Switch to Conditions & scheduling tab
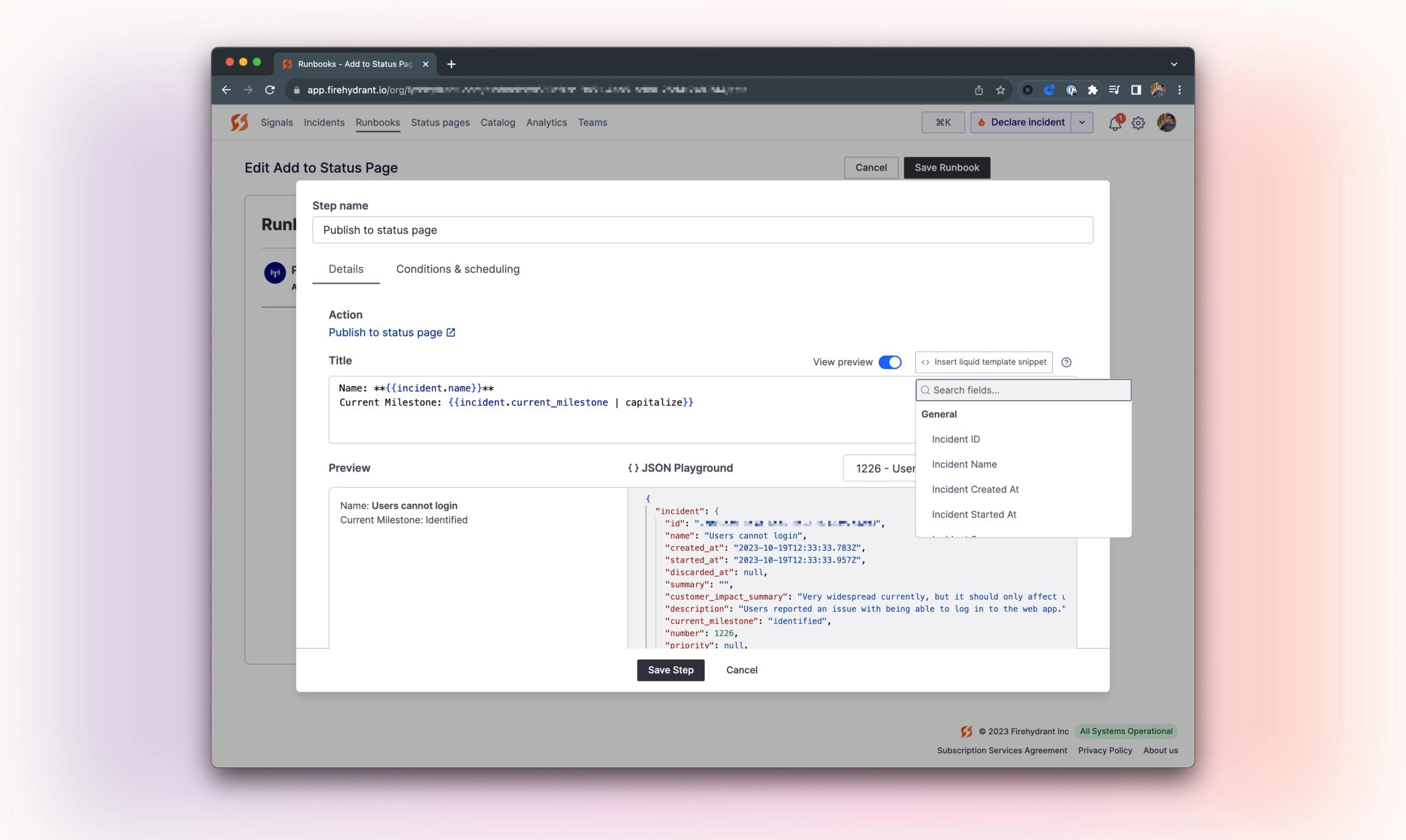The width and height of the screenshot is (1406, 840). pos(458,269)
